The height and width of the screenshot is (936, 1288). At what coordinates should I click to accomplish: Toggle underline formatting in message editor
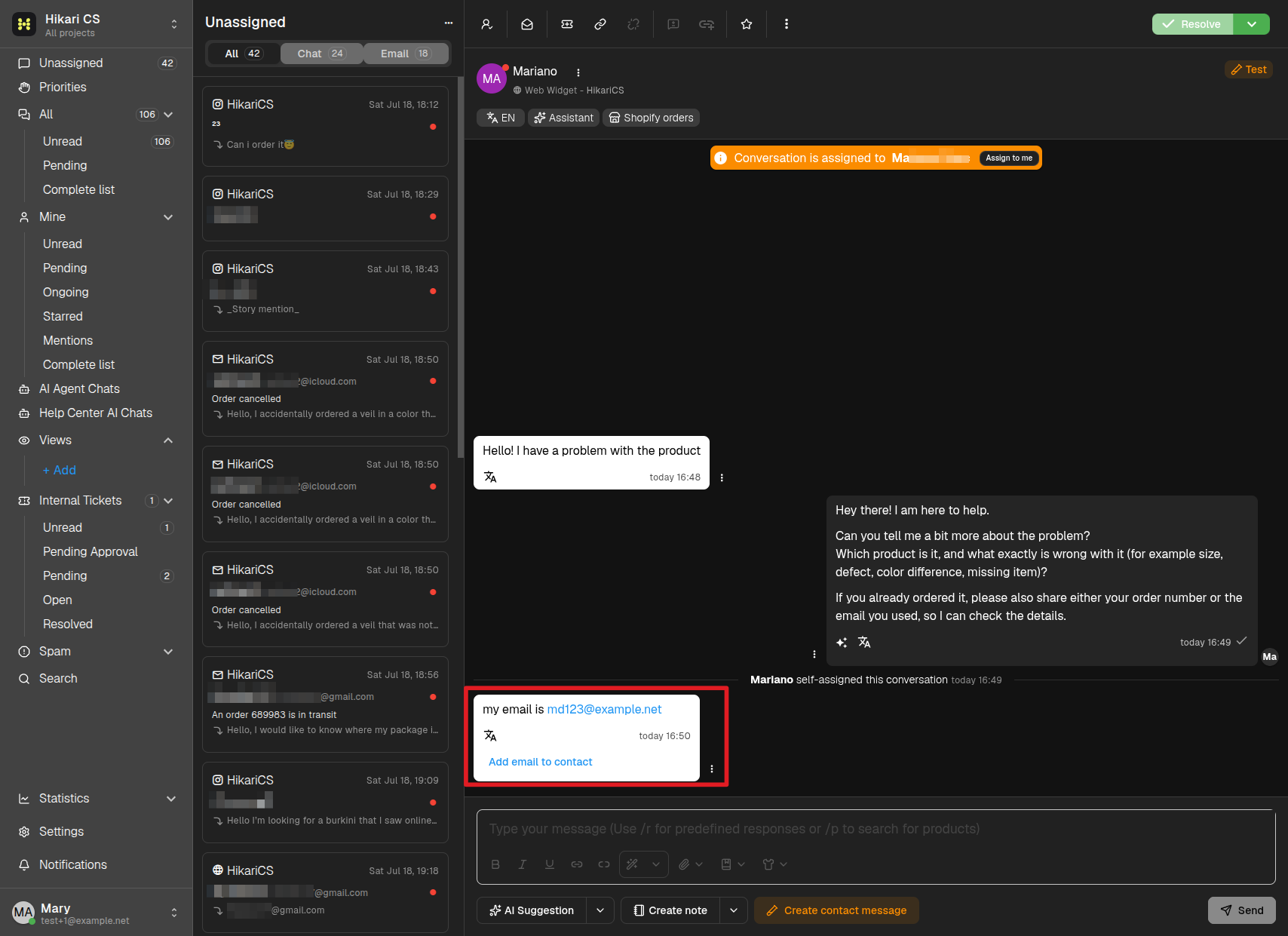coord(550,864)
